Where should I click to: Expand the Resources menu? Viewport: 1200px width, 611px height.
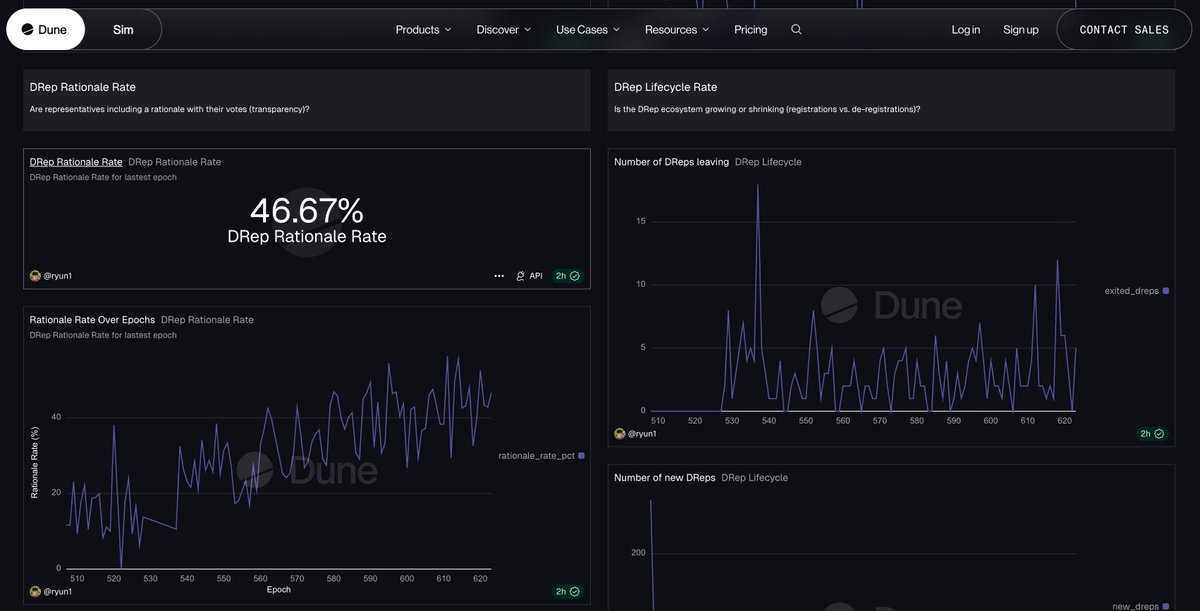[x=677, y=30]
